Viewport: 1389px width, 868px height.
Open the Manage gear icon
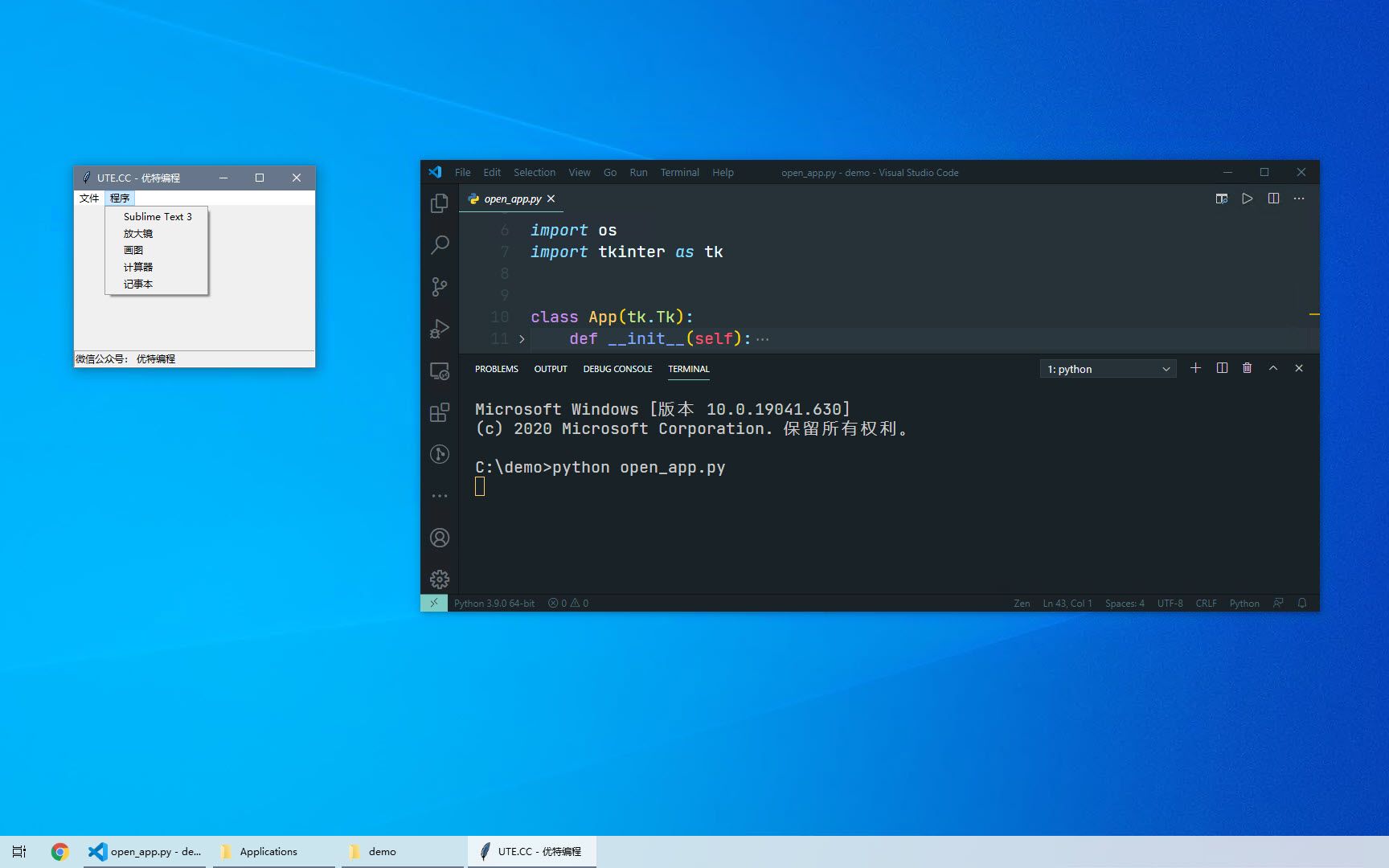(440, 579)
